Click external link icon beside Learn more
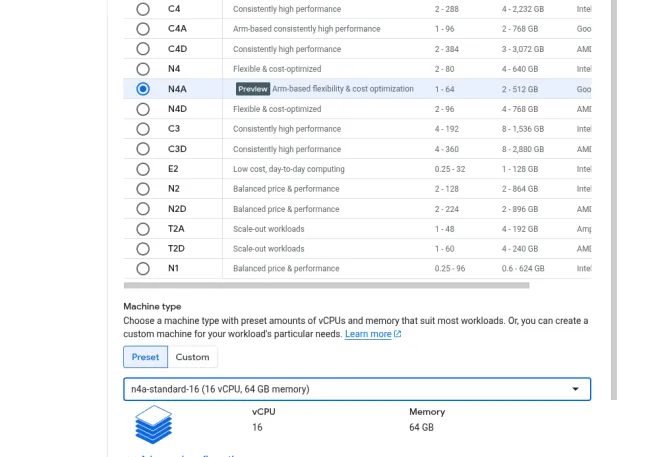The width and height of the screenshot is (650, 457). [398, 334]
